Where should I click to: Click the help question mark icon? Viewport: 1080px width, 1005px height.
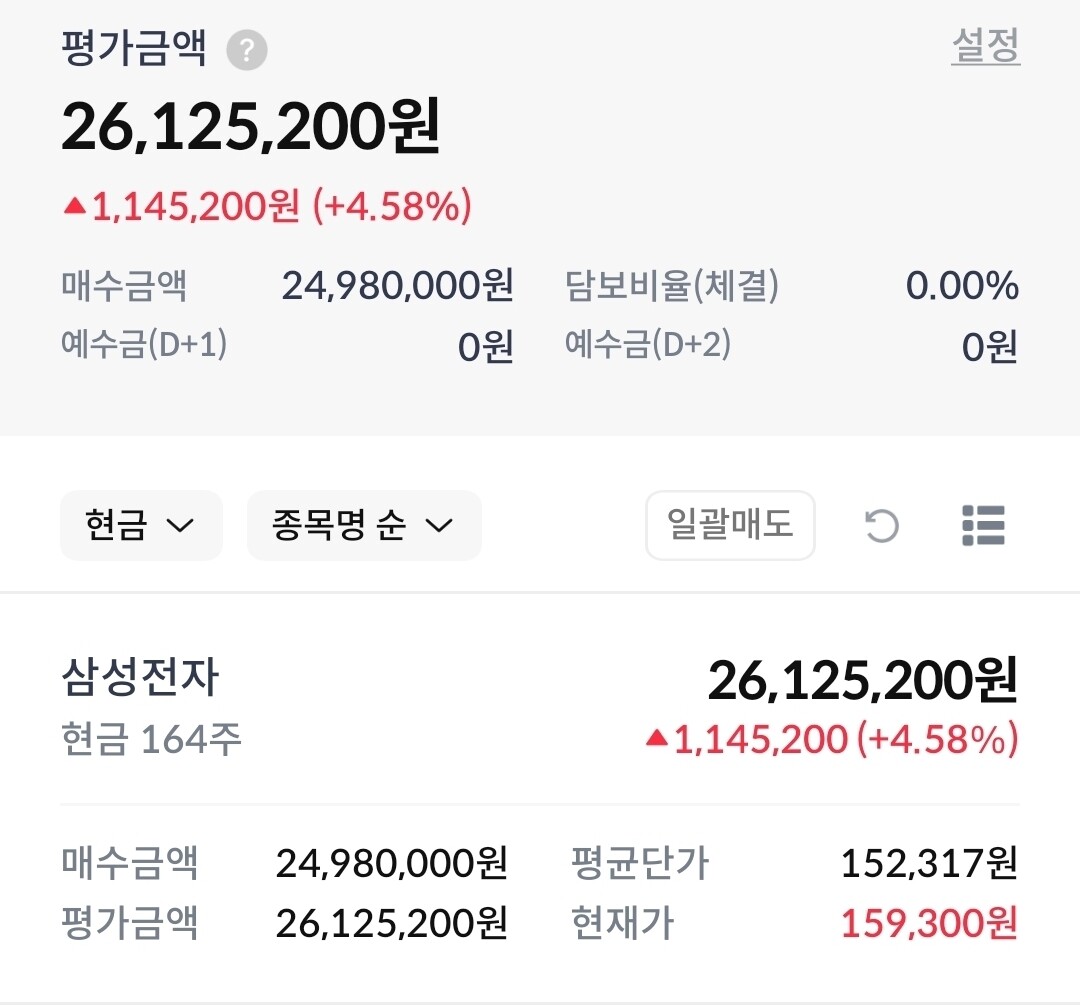(247, 50)
